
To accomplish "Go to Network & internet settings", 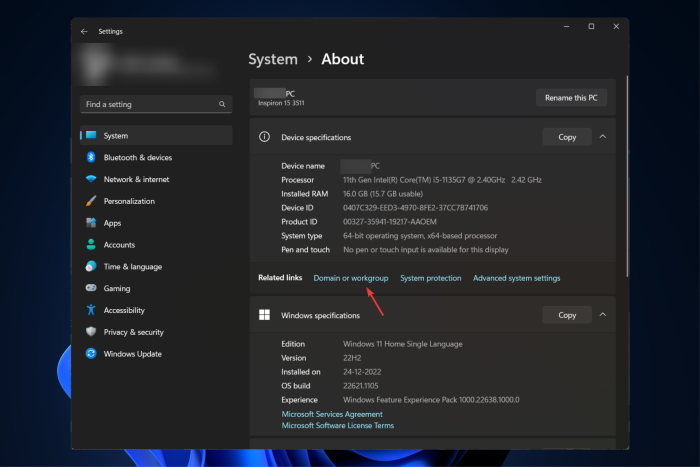I will (x=156, y=179).
